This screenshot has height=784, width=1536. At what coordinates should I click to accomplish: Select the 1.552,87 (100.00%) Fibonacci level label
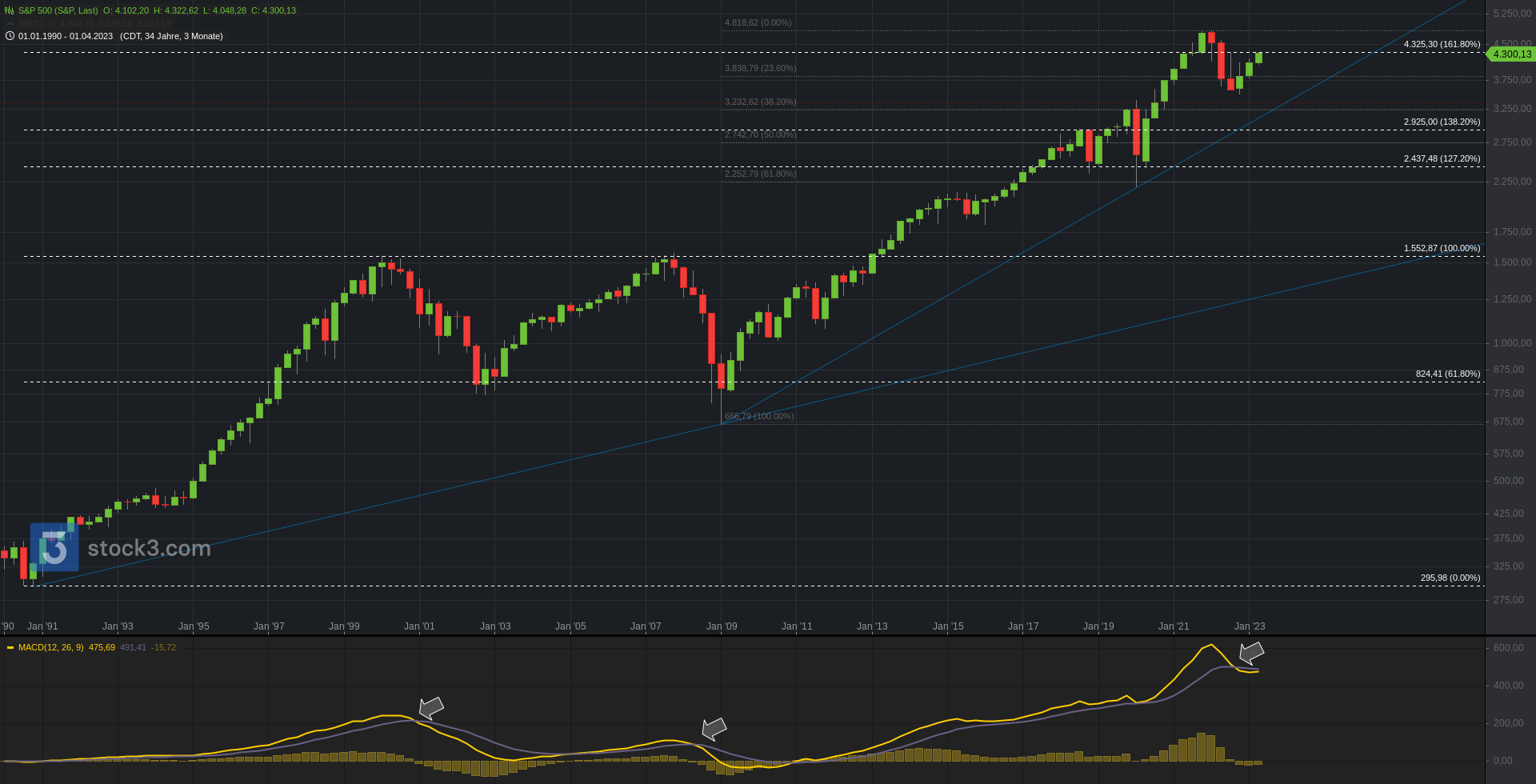tap(1442, 248)
